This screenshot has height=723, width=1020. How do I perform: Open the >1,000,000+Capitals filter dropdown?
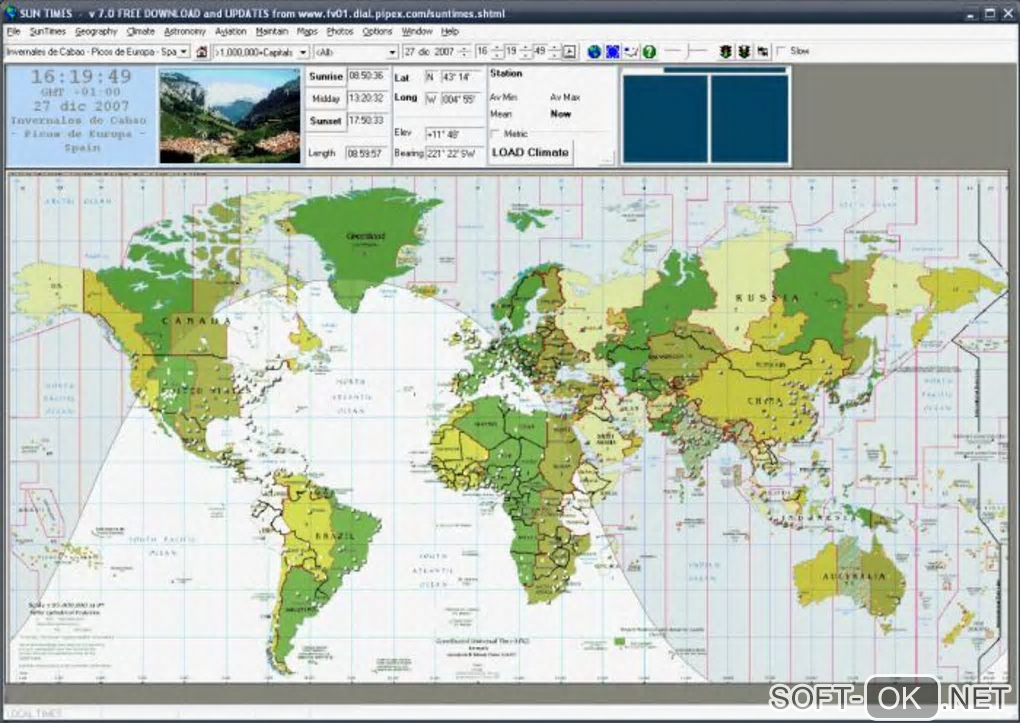pos(302,51)
